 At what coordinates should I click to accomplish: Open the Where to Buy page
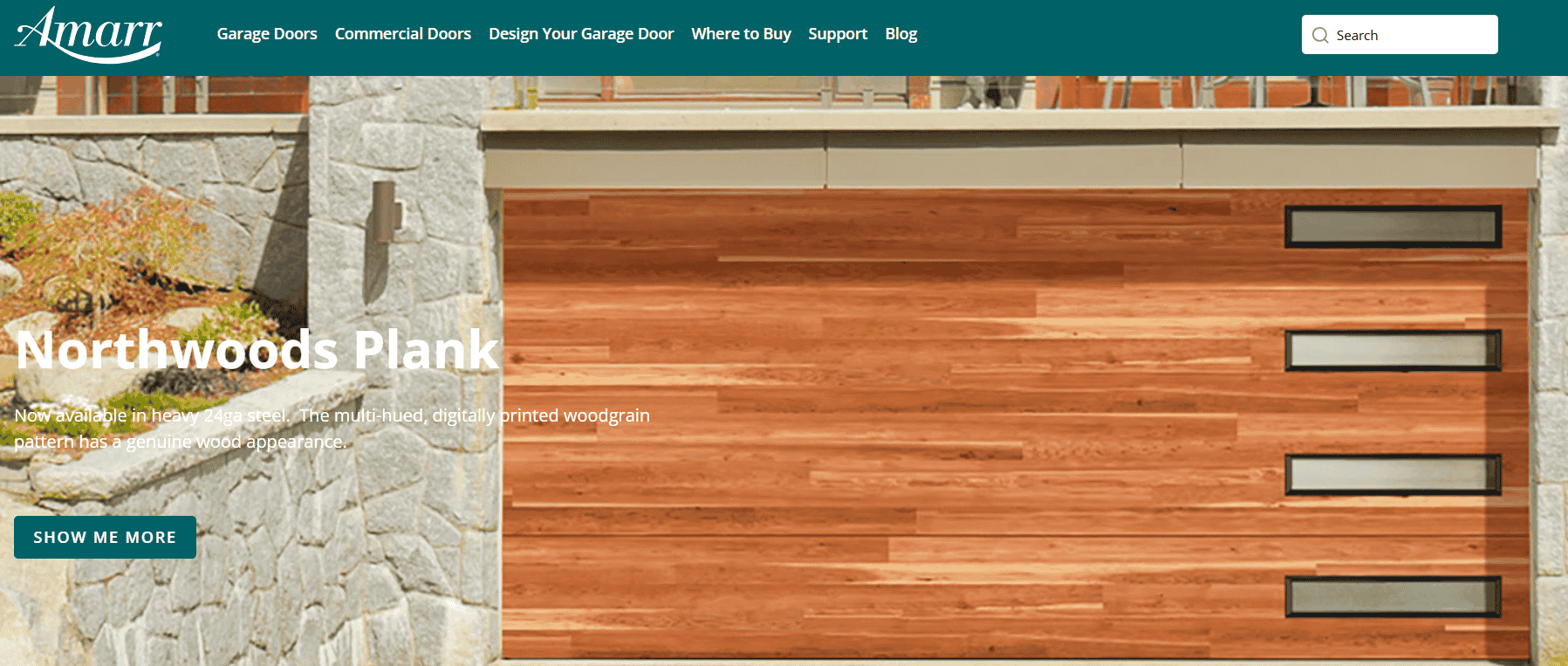[x=741, y=34]
